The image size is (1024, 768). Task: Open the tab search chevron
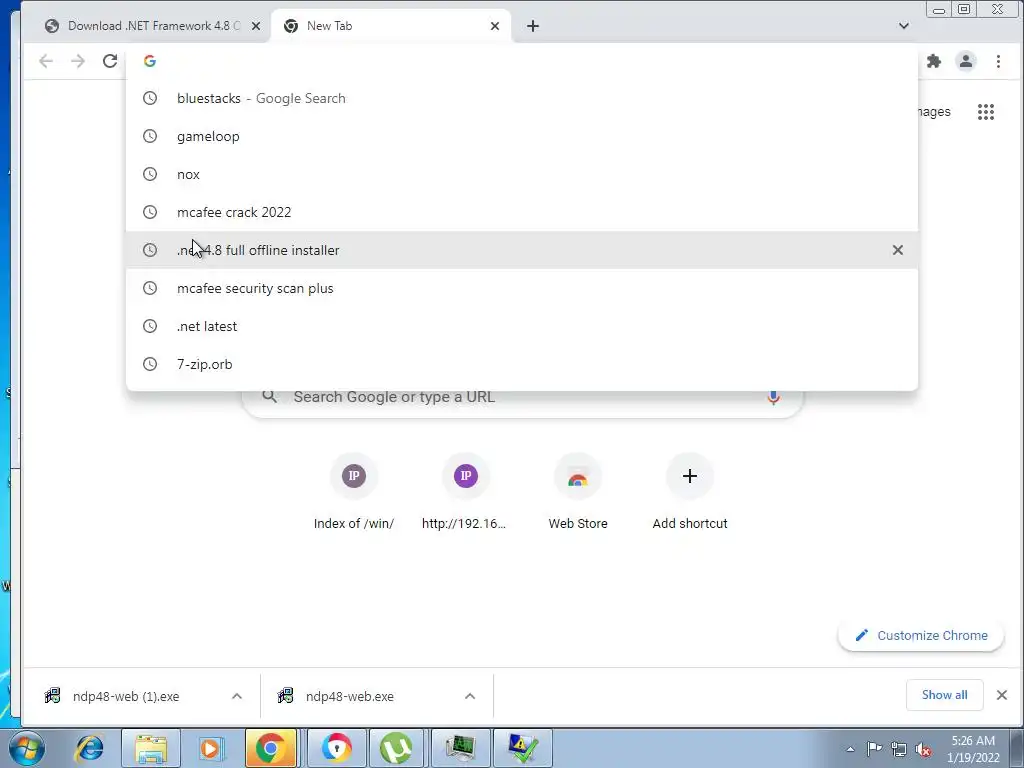904,26
